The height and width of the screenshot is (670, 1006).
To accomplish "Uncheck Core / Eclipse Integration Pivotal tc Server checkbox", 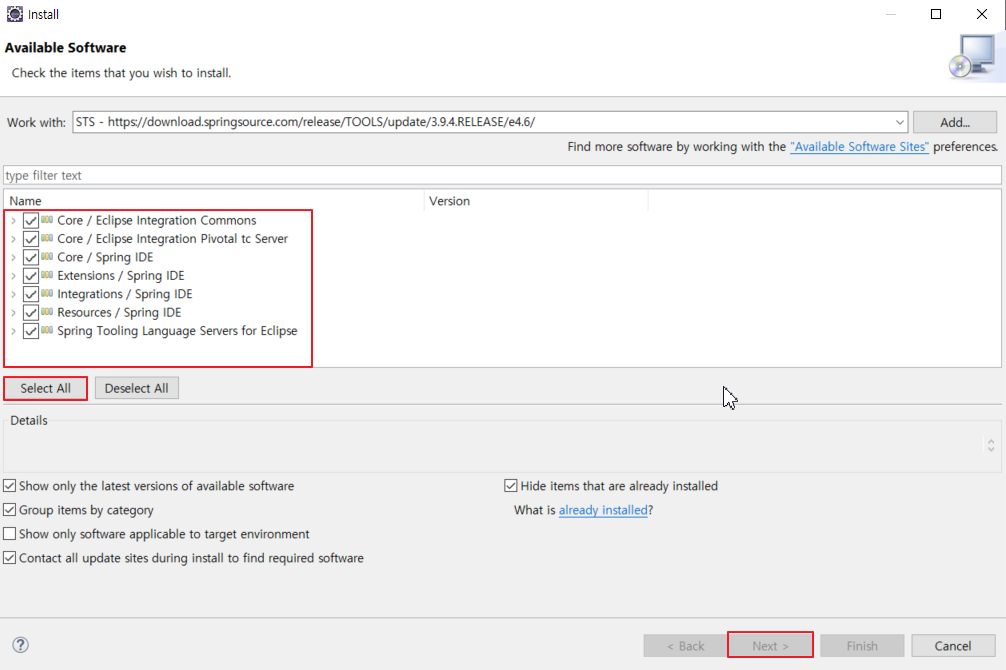I will pyautogui.click(x=30, y=239).
